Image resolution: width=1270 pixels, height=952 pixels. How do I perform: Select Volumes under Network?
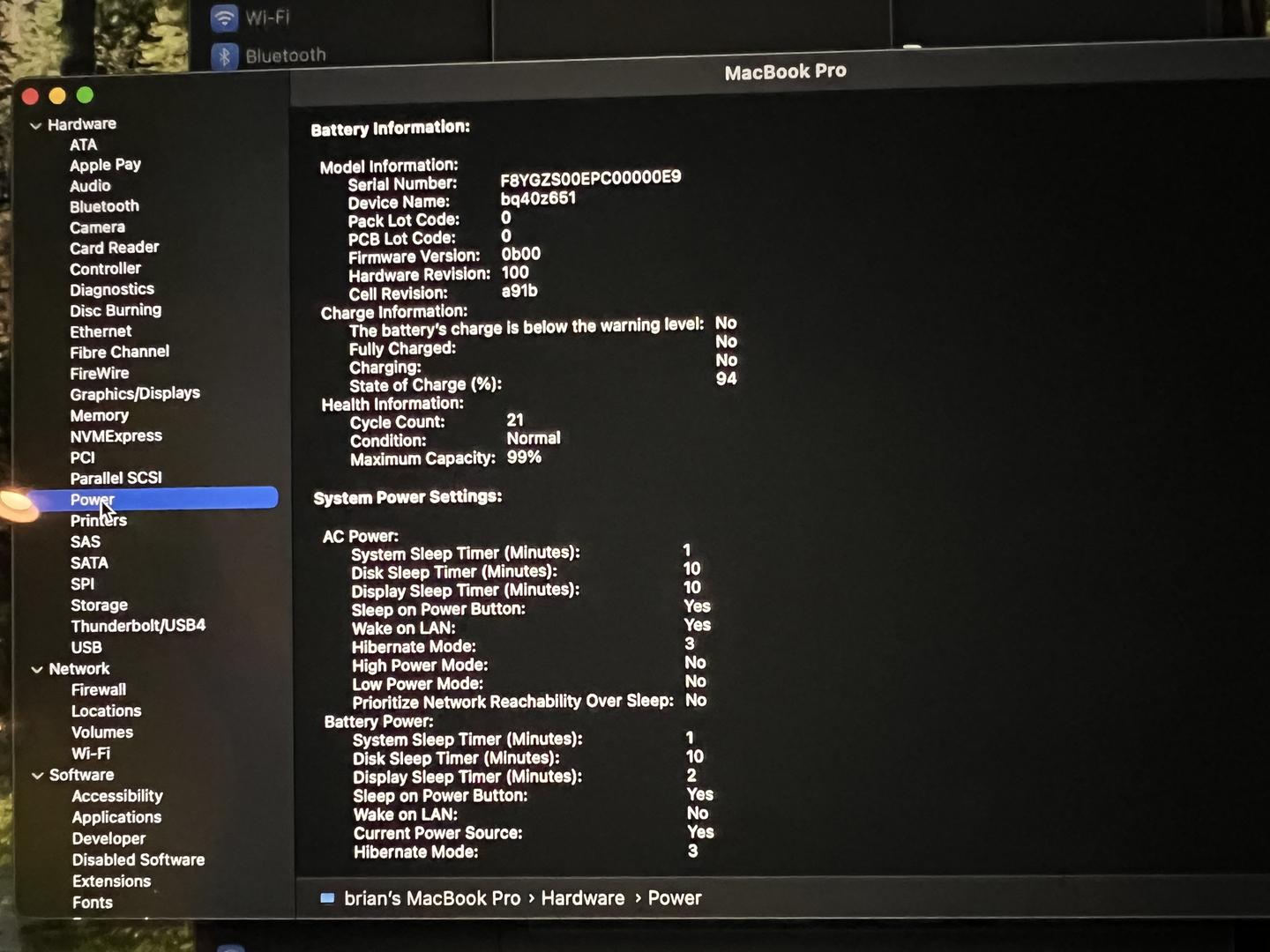pyautogui.click(x=101, y=733)
